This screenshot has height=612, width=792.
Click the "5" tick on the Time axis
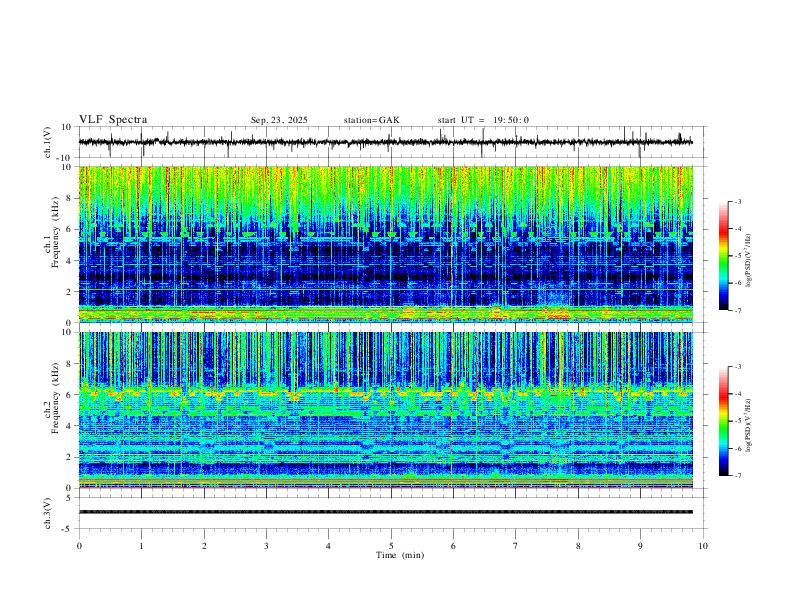pyautogui.click(x=391, y=546)
